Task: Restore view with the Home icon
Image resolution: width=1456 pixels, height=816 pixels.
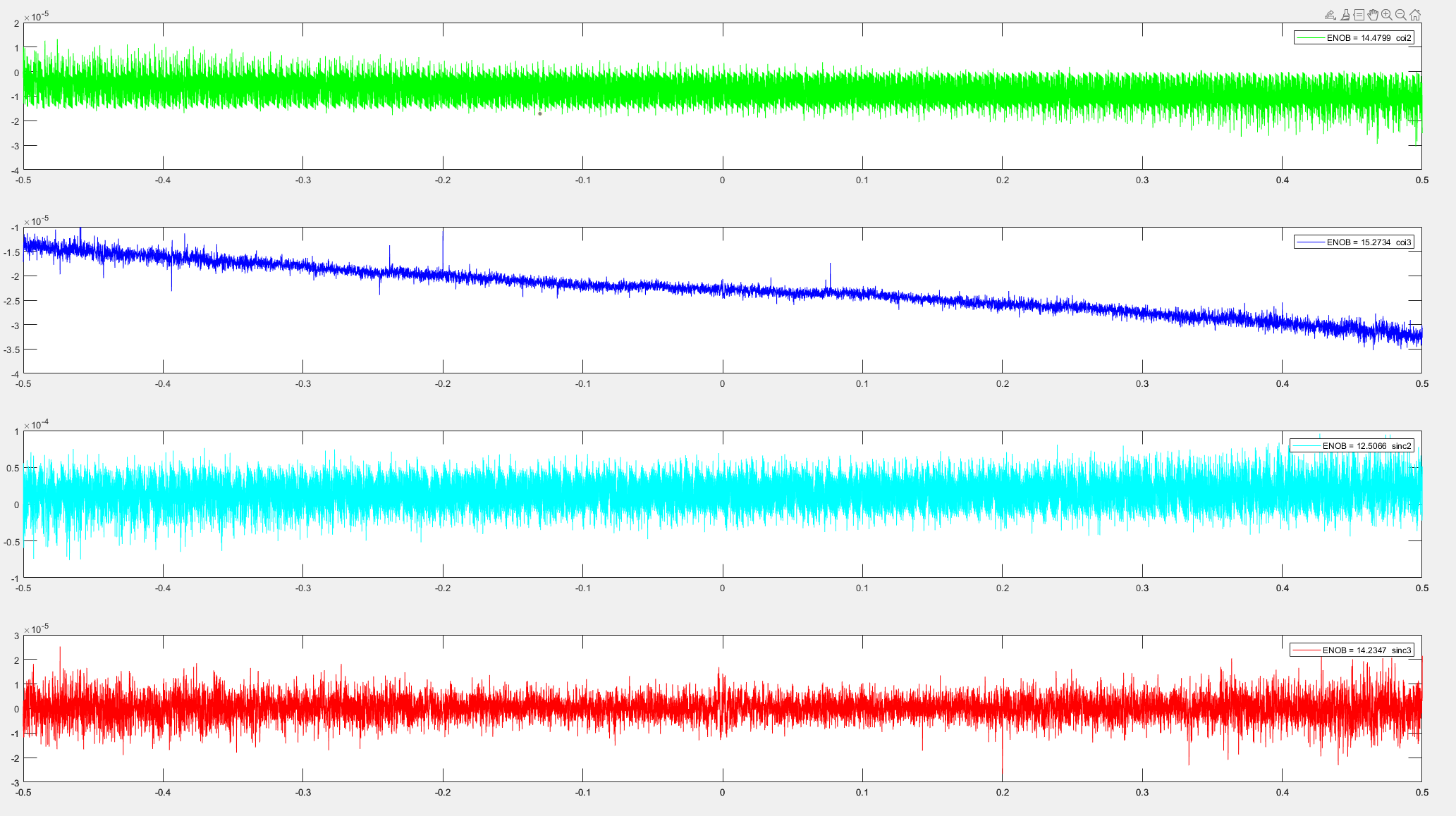Action: [1415, 15]
